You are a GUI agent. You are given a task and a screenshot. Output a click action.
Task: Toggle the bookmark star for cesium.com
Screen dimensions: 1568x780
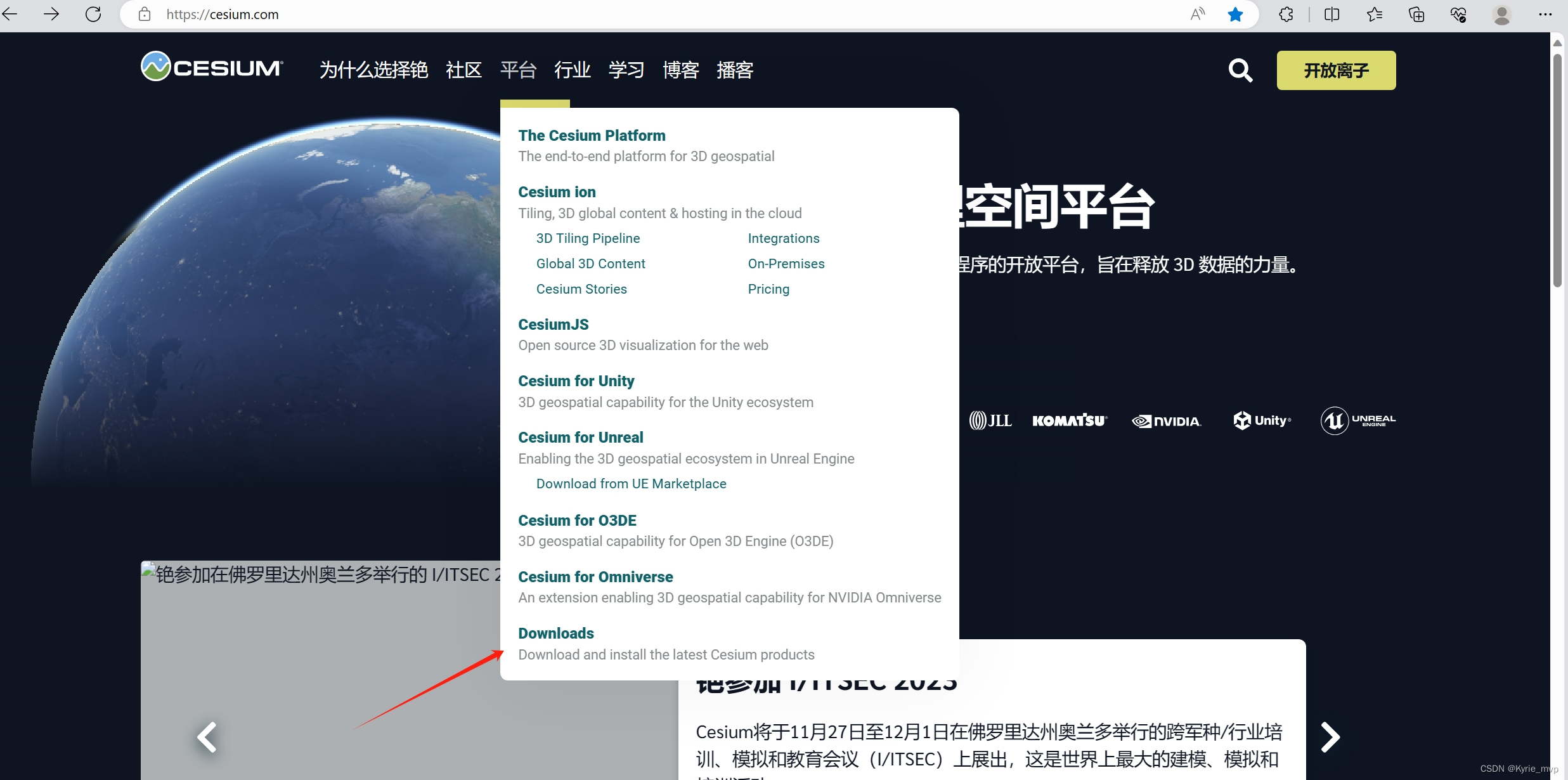pos(1235,14)
